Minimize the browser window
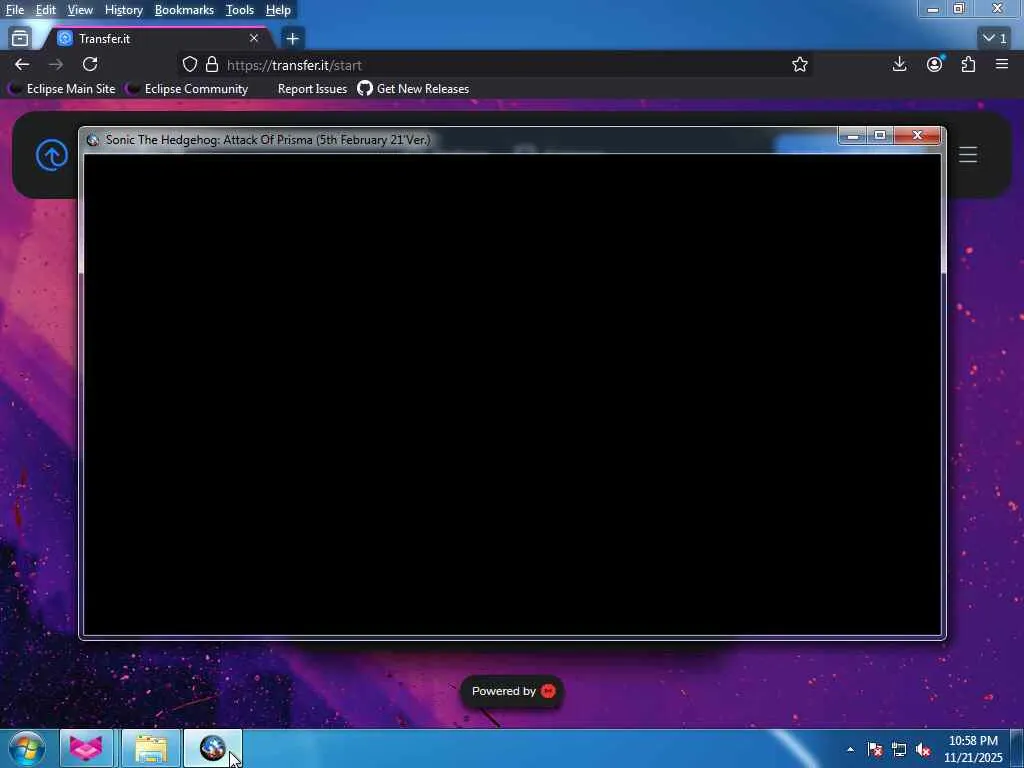The width and height of the screenshot is (1024, 768). [933, 9]
